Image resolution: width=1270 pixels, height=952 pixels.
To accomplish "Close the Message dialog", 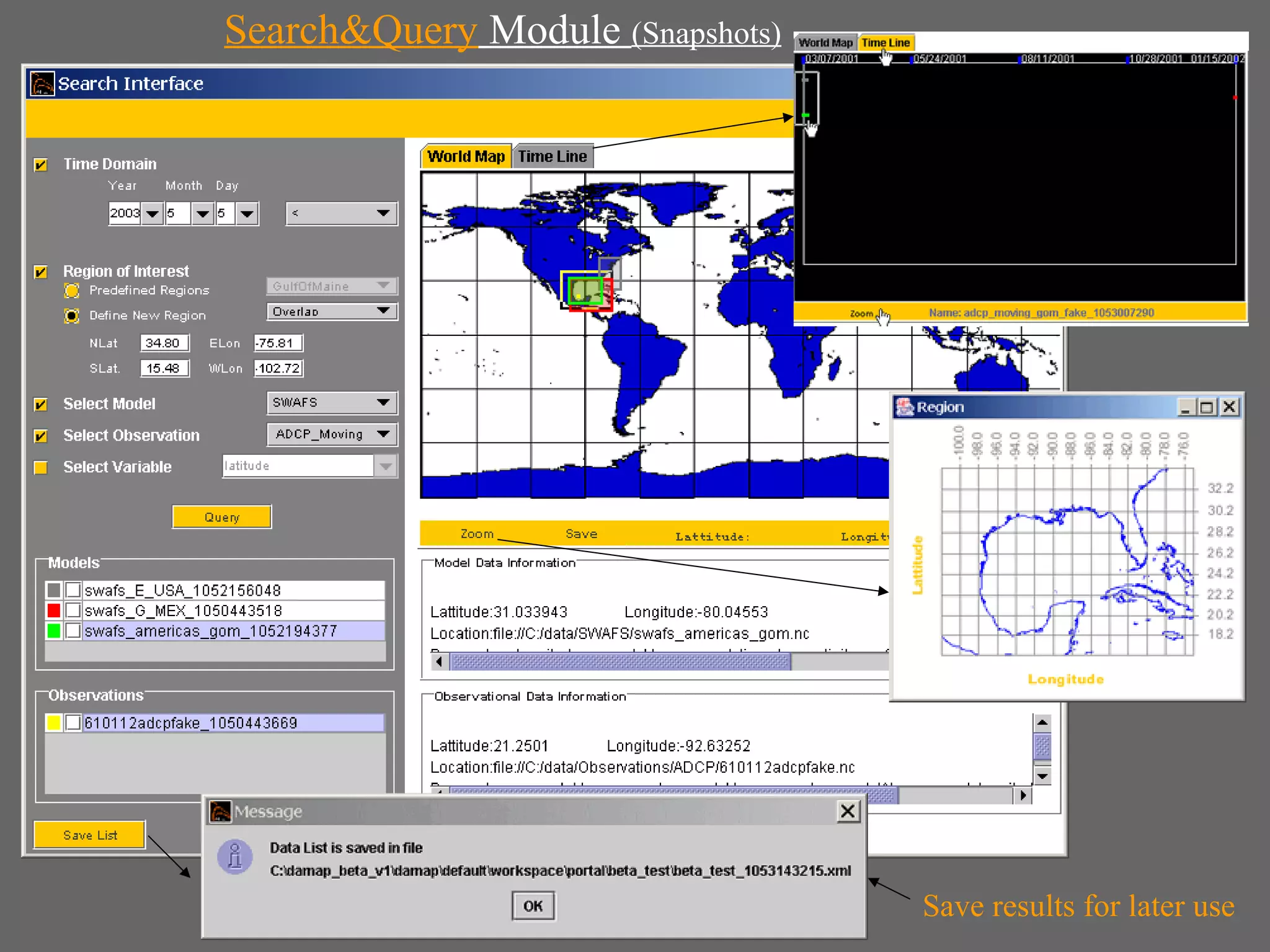I will pyautogui.click(x=848, y=811).
